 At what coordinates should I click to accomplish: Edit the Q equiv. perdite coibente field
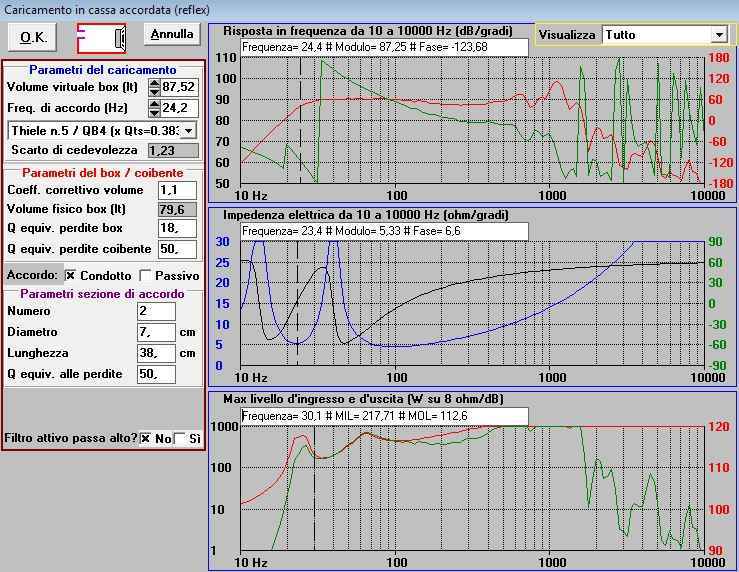tap(177, 249)
